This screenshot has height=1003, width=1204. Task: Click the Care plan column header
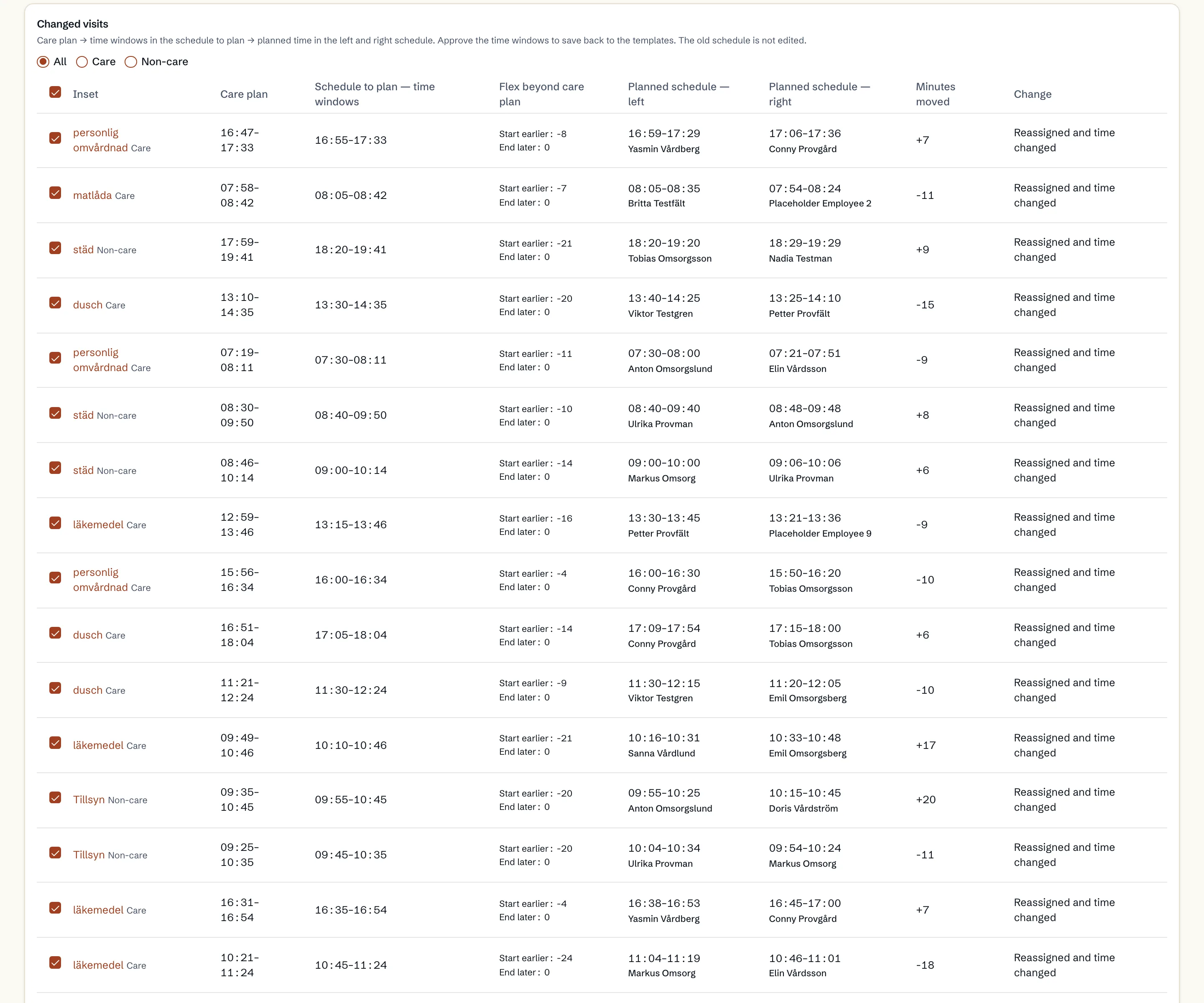(x=244, y=94)
